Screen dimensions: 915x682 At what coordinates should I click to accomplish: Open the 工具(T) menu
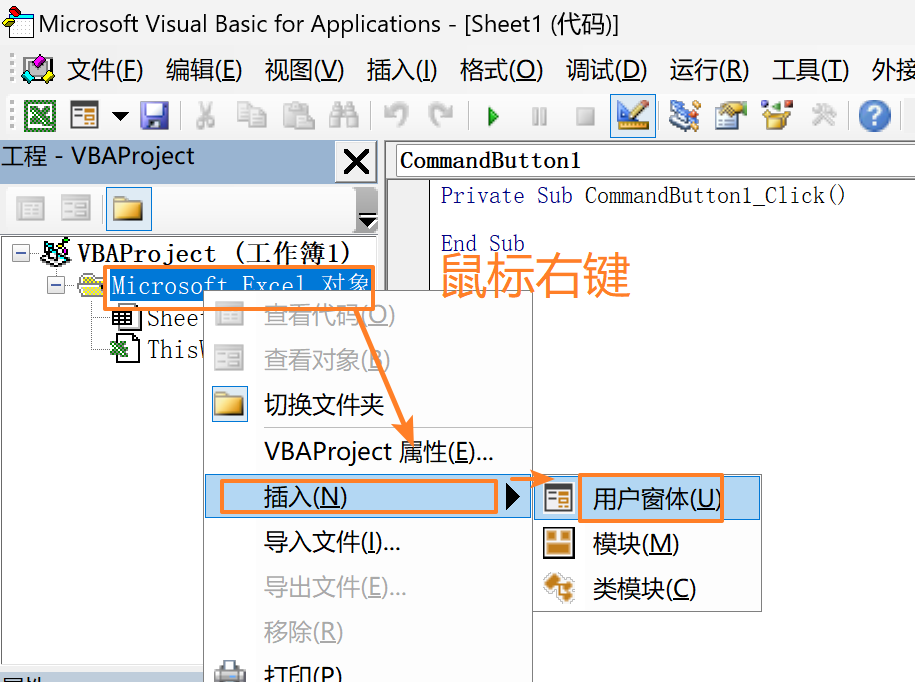pyautogui.click(x=811, y=71)
